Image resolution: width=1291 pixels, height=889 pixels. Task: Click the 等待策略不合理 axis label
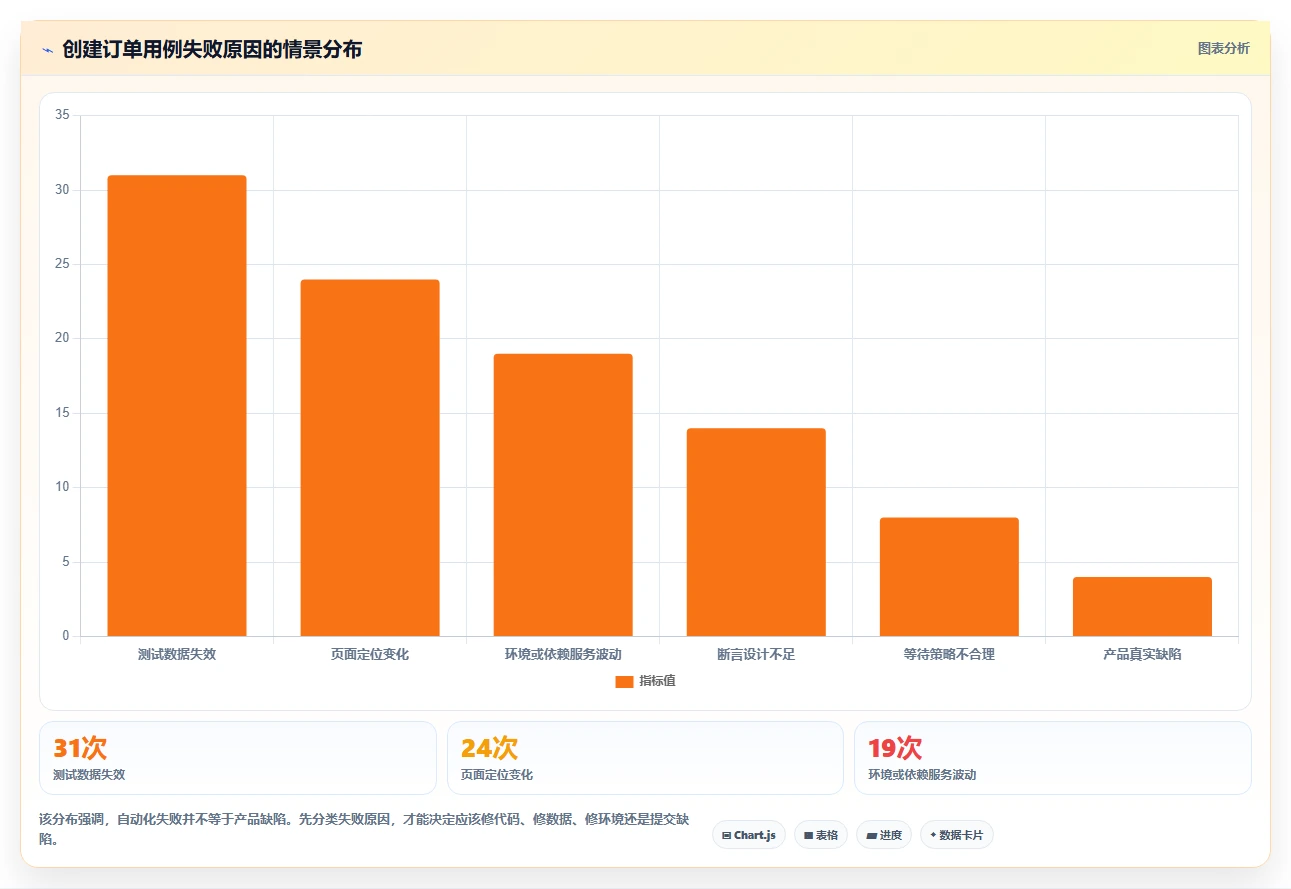(949, 654)
